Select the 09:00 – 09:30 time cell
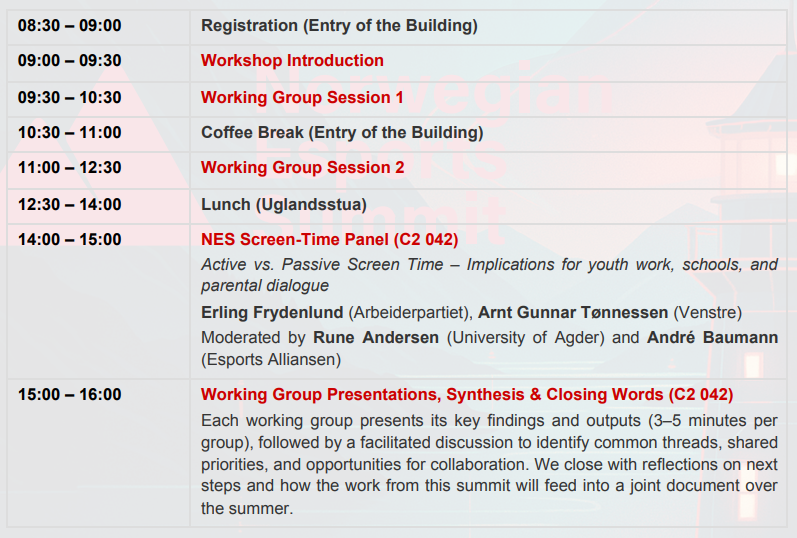Screen dimensions: 797x538 tap(69, 61)
